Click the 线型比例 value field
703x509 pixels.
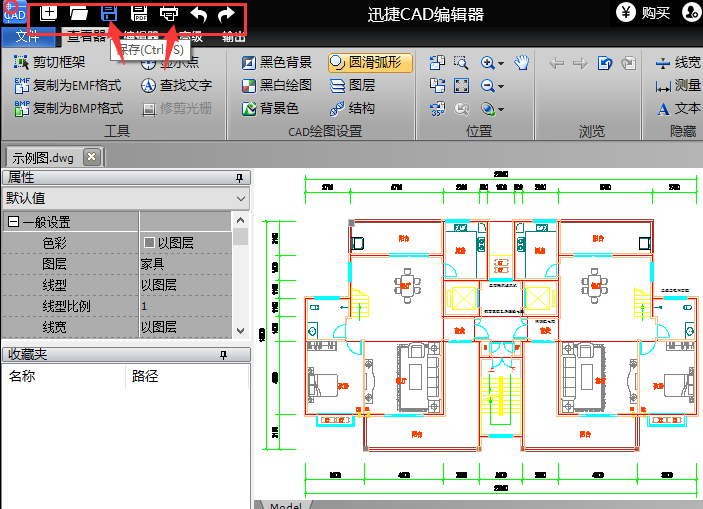coord(185,306)
